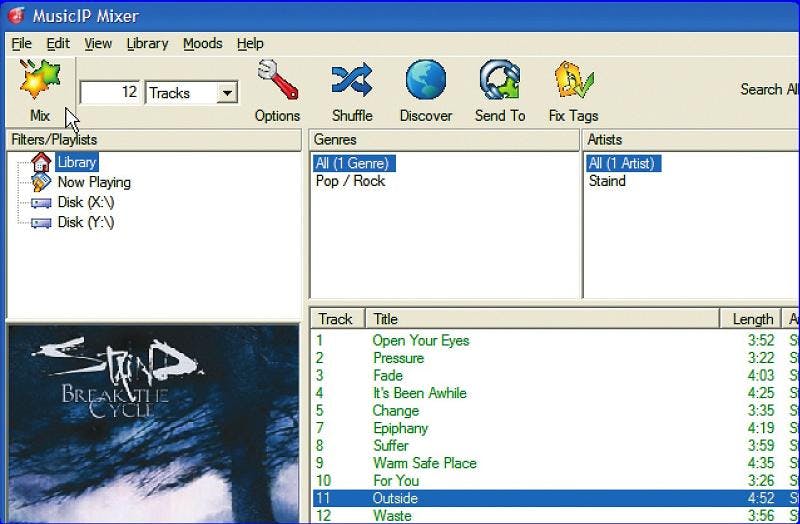The width and height of the screenshot is (800, 524).
Task: Select track Open Your Eyes
Action: click(x=556, y=340)
